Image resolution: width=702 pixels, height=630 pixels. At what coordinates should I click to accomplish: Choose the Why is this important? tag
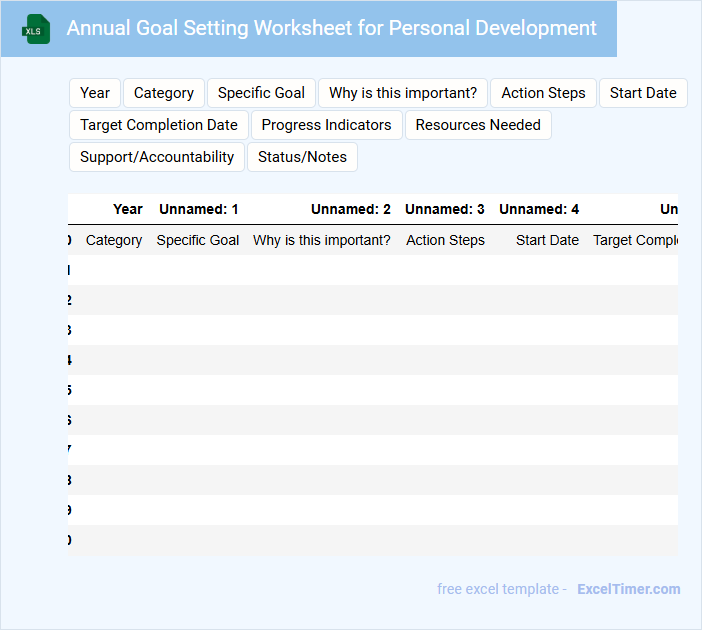pos(403,93)
